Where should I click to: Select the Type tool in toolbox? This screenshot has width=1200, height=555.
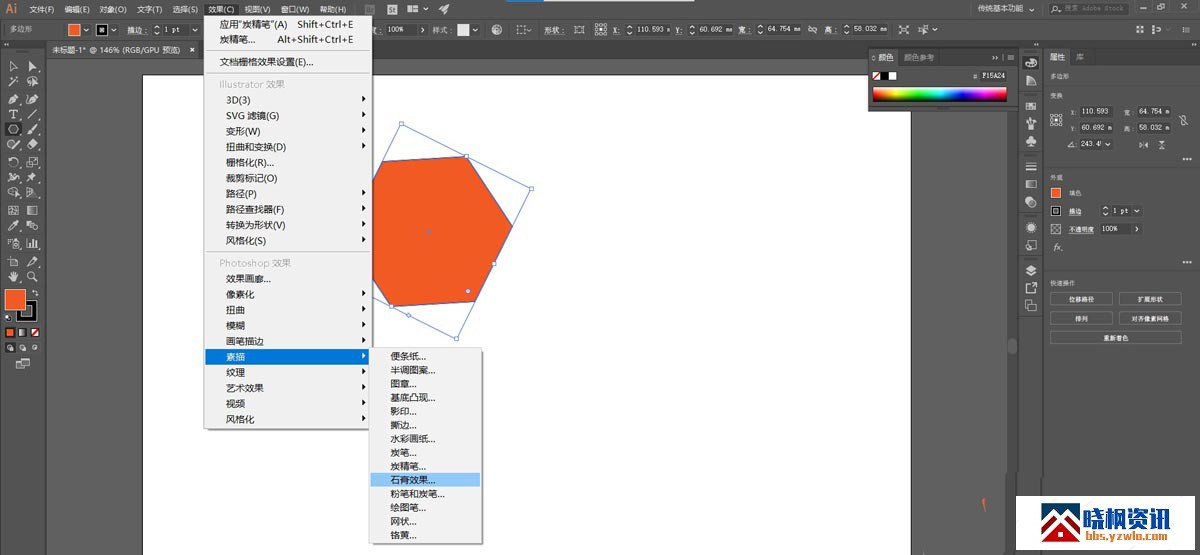tap(13, 115)
